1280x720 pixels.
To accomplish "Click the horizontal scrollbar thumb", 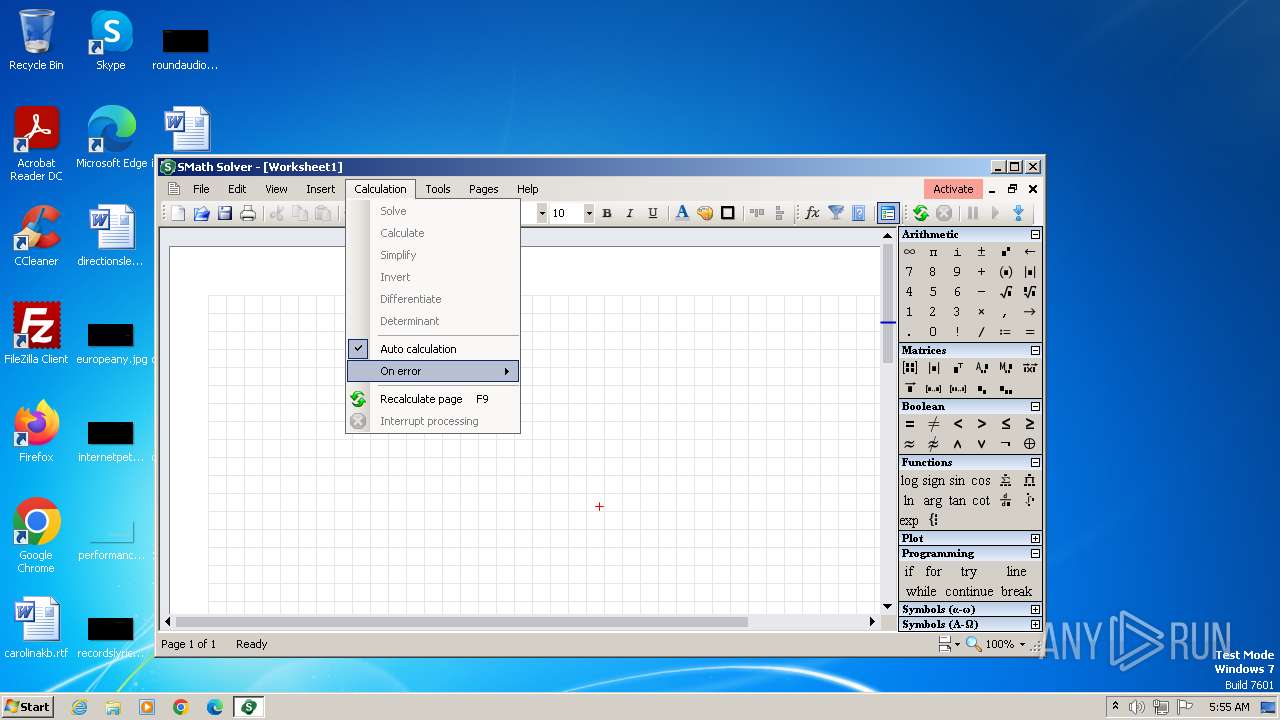I will 462,622.
